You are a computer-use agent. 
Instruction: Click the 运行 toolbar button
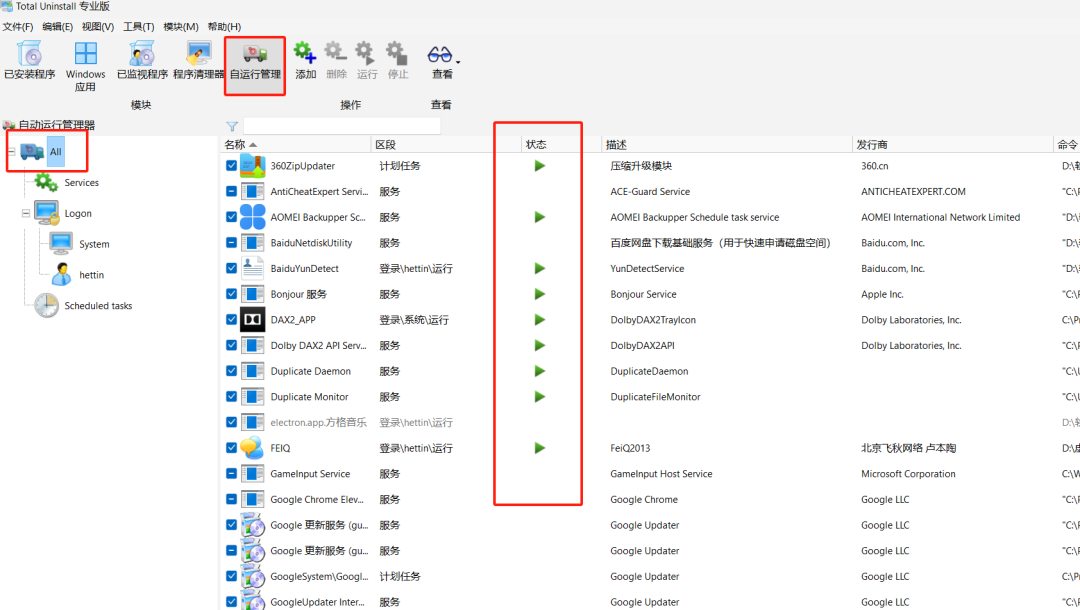pyautogui.click(x=366, y=60)
